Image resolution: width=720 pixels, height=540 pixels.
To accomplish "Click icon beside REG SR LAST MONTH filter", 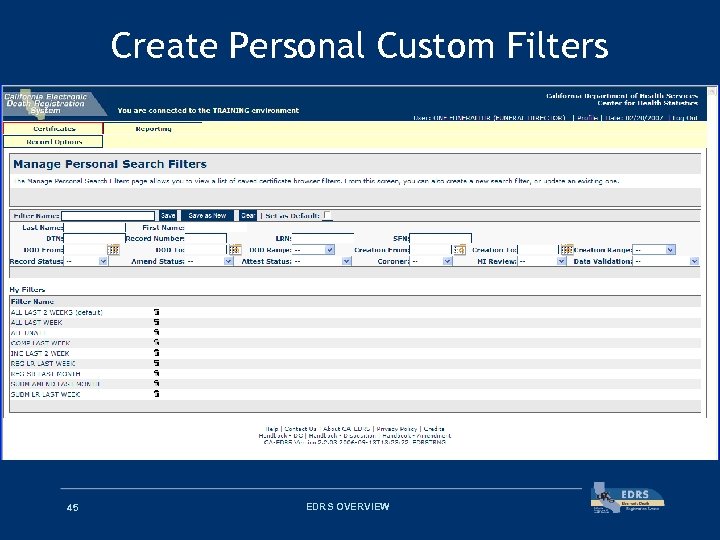I will point(156,373).
